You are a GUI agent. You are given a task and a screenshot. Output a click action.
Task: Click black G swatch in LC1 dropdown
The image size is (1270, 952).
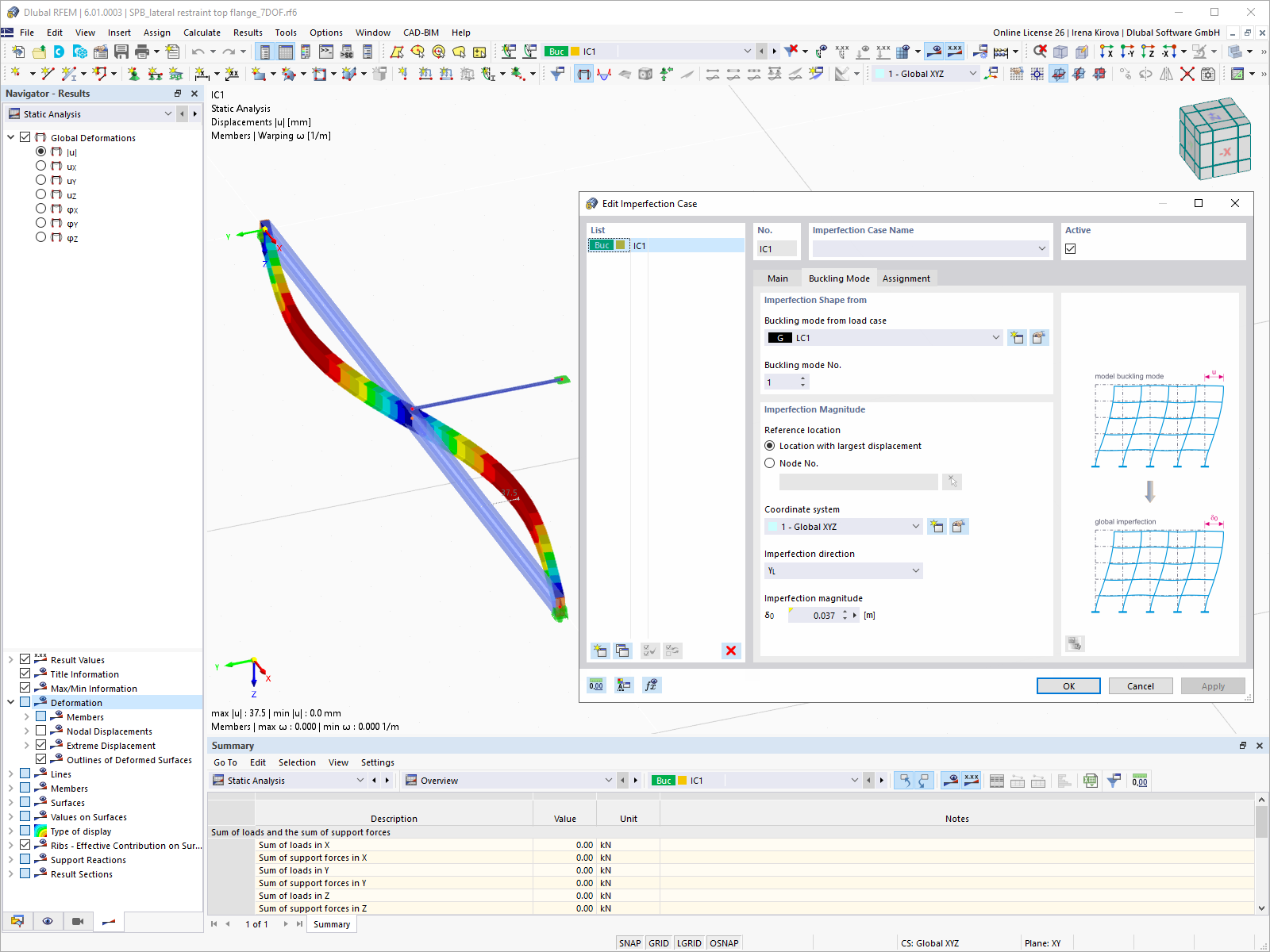click(780, 338)
